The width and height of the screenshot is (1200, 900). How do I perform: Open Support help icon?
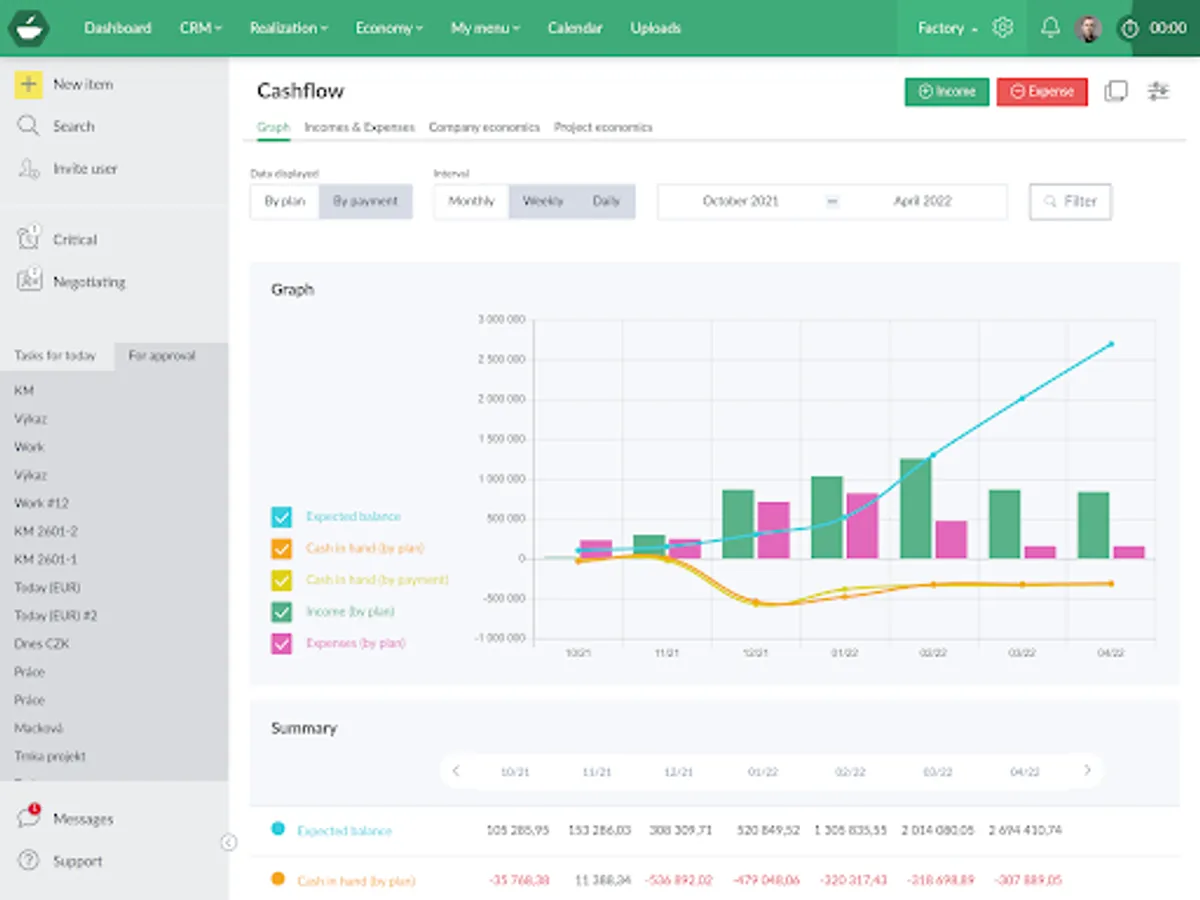click(28, 861)
